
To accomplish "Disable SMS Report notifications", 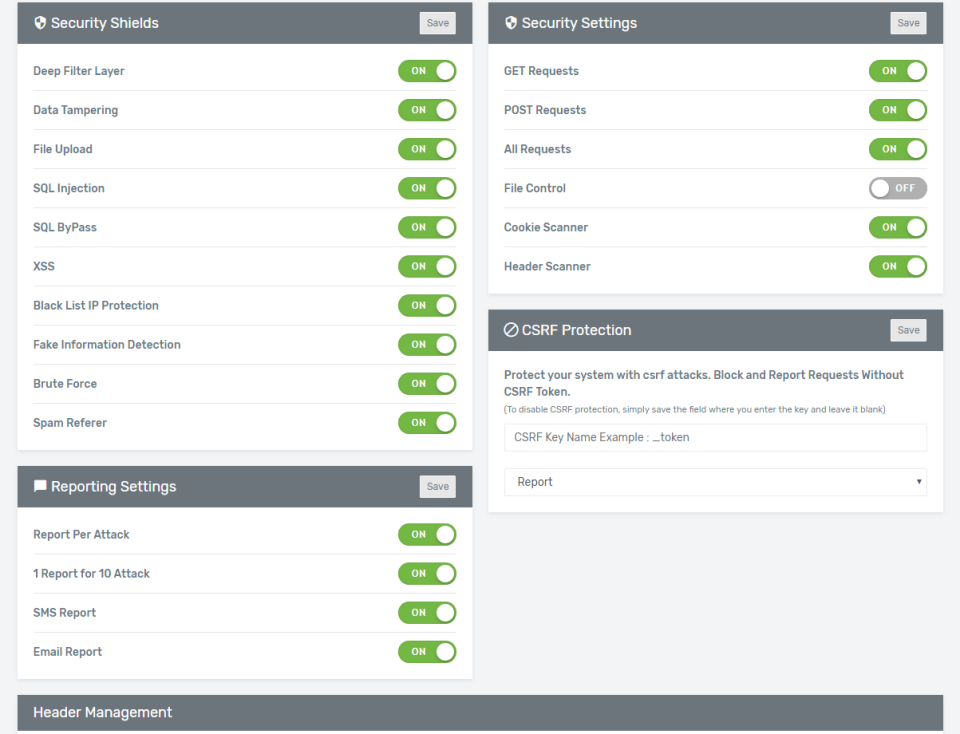I will [x=427, y=612].
